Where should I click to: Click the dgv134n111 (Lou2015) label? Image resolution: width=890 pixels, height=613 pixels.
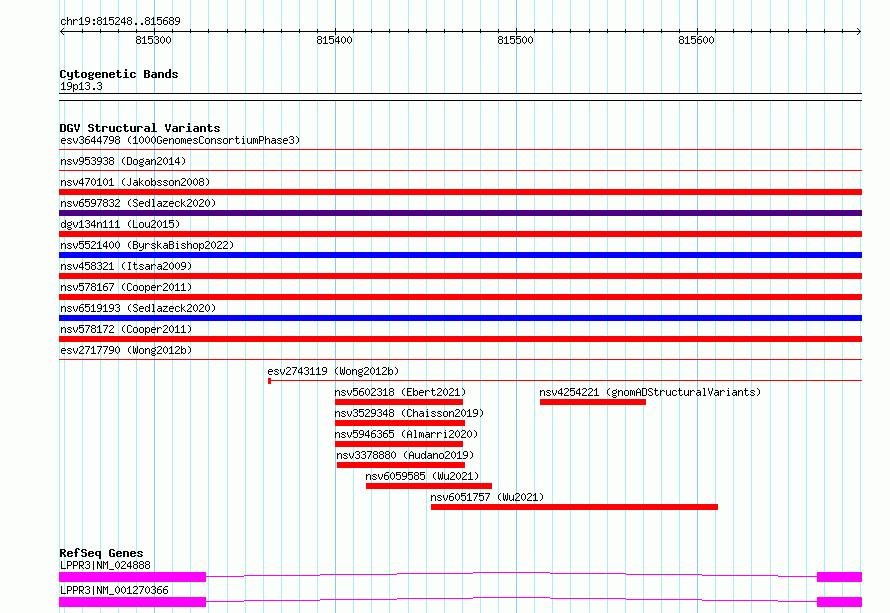pyautogui.click(x=120, y=224)
